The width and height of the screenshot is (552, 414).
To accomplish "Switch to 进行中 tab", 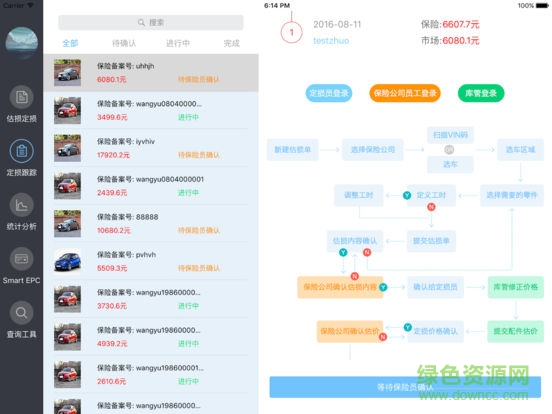I will (178, 43).
